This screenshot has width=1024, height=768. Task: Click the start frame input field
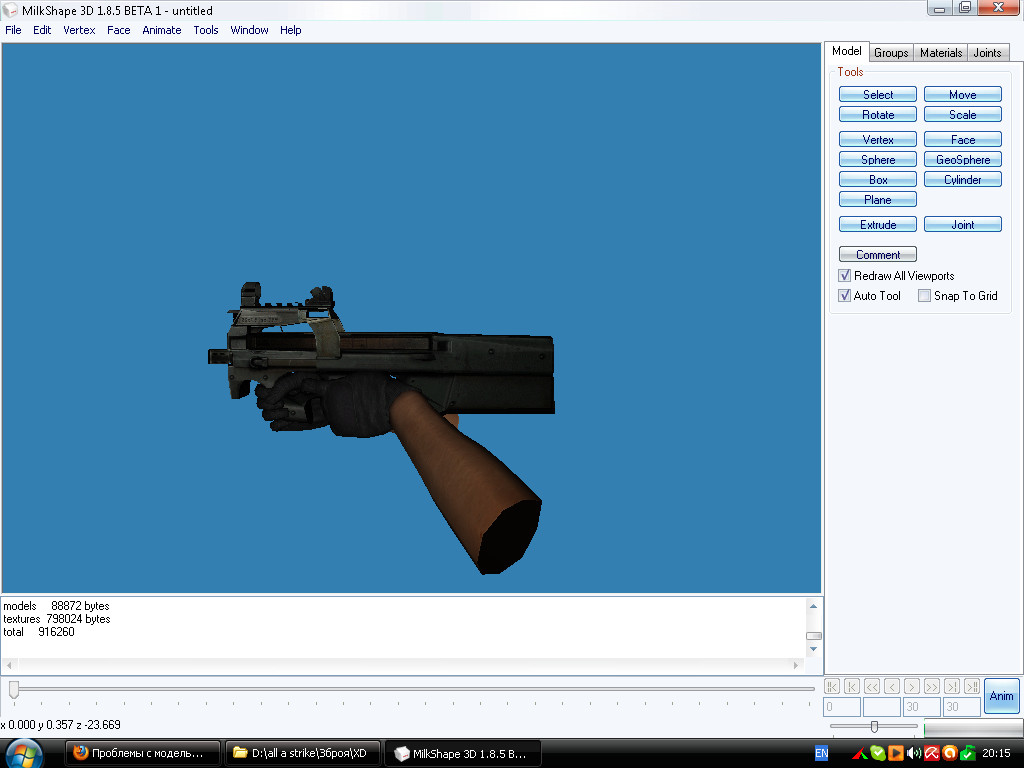841,707
